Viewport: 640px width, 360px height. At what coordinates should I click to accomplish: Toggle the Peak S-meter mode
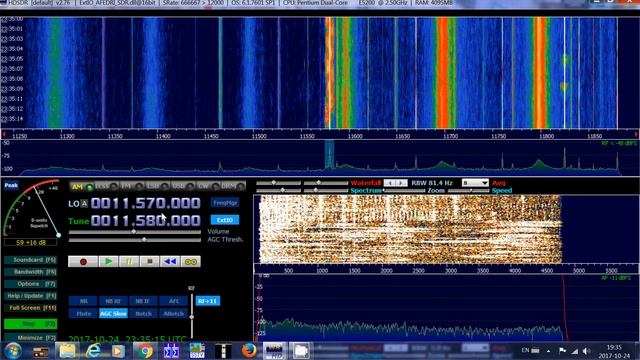[x=11, y=186]
